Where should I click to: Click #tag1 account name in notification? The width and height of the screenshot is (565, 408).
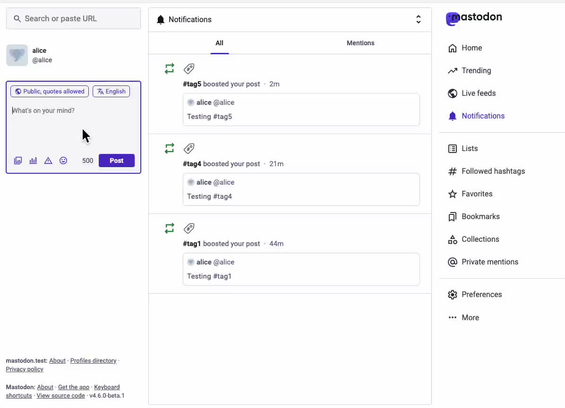click(x=192, y=244)
